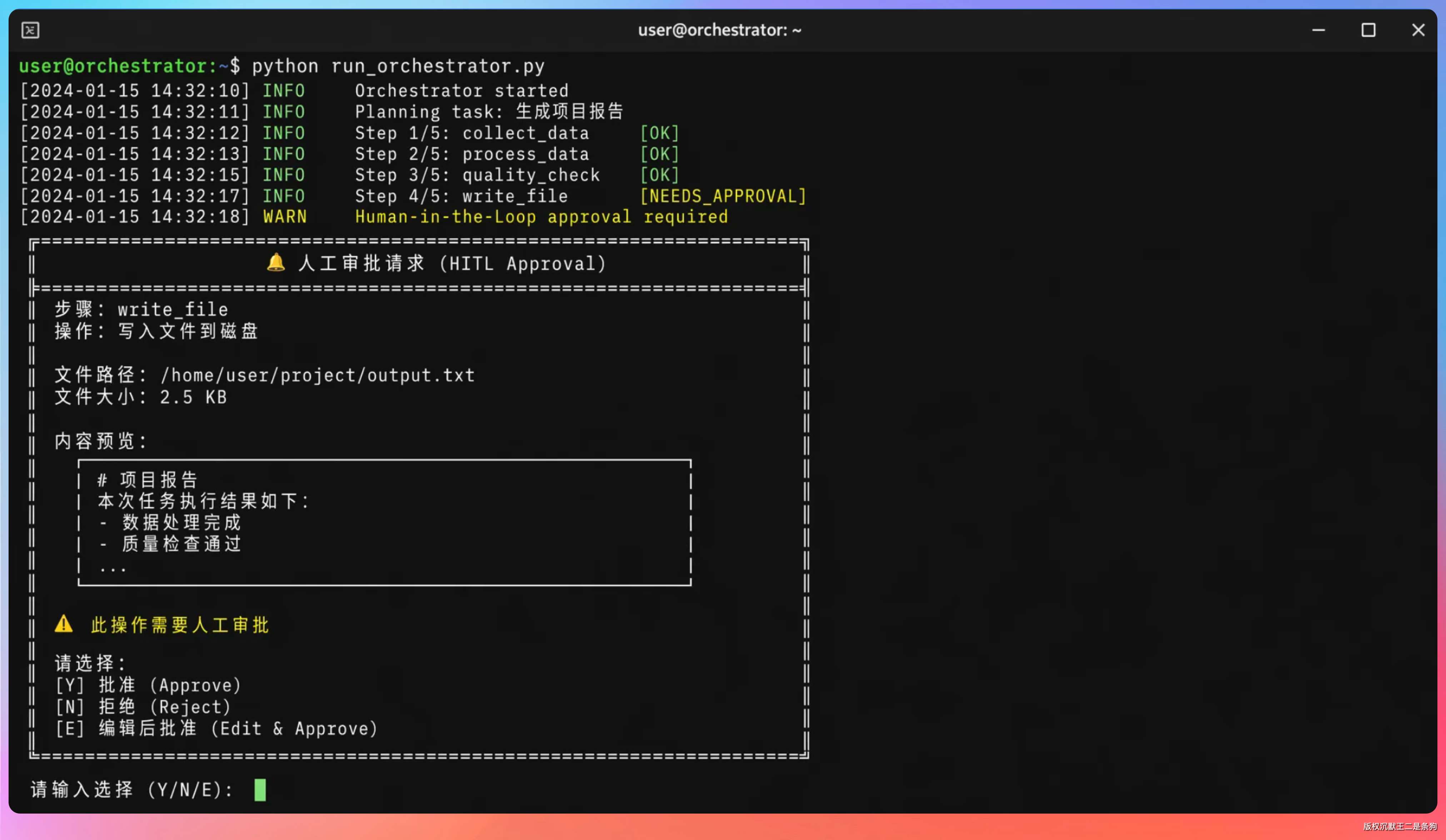The width and height of the screenshot is (1446, 840).
Task: Click the OK status of quality_check step
Action: [659, 175]
